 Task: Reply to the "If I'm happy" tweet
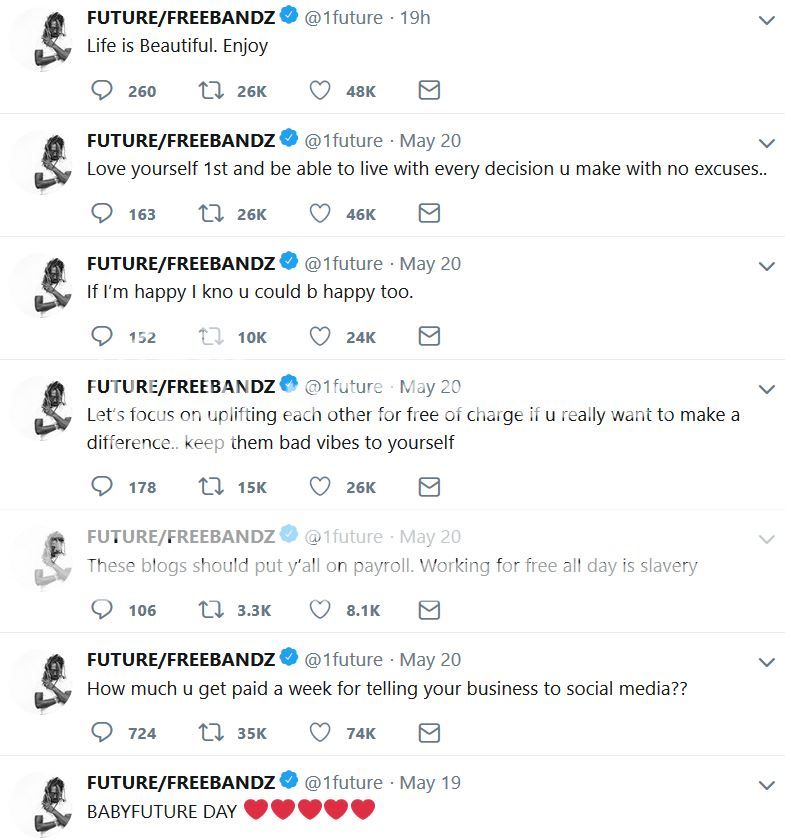[x=102, y=337]
